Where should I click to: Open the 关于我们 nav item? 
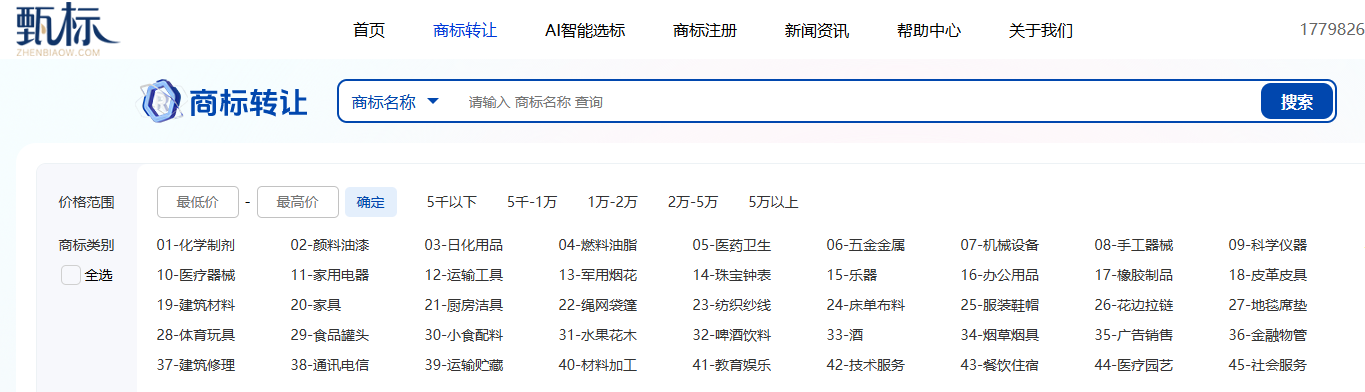click(1041, 30)
